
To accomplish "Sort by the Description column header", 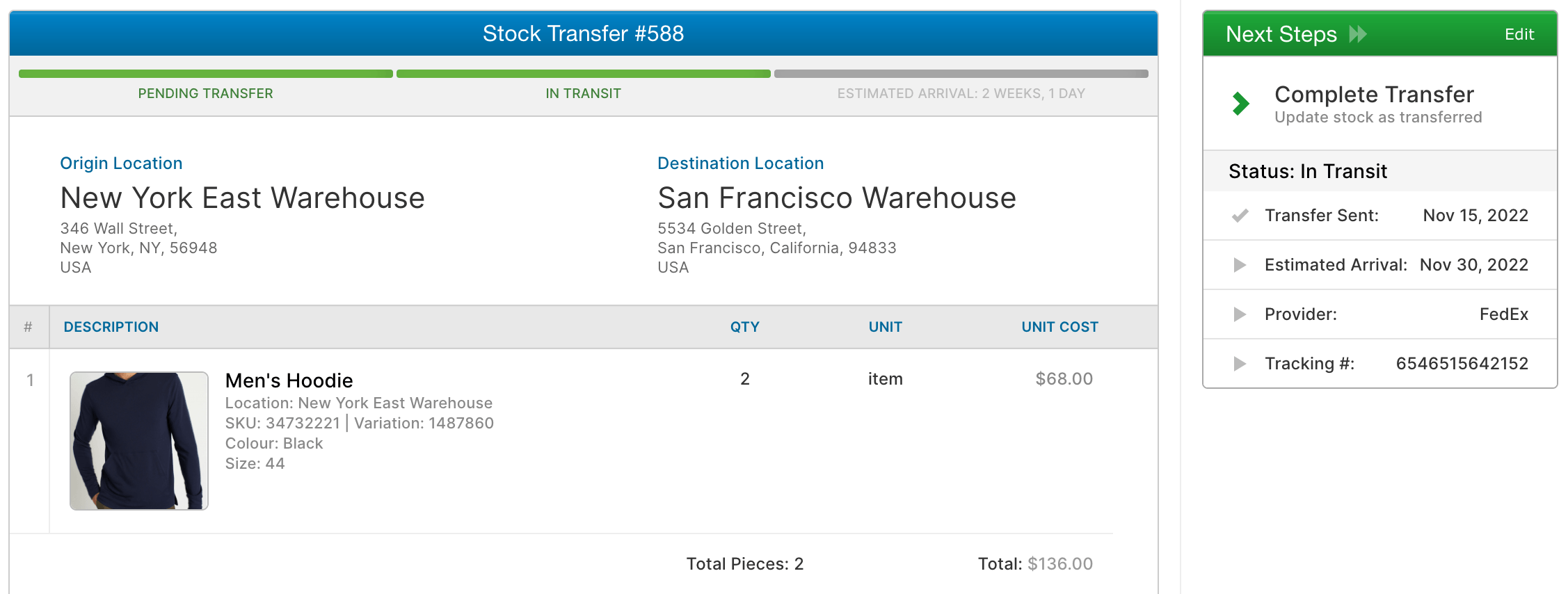I will [x=111, y=327].
